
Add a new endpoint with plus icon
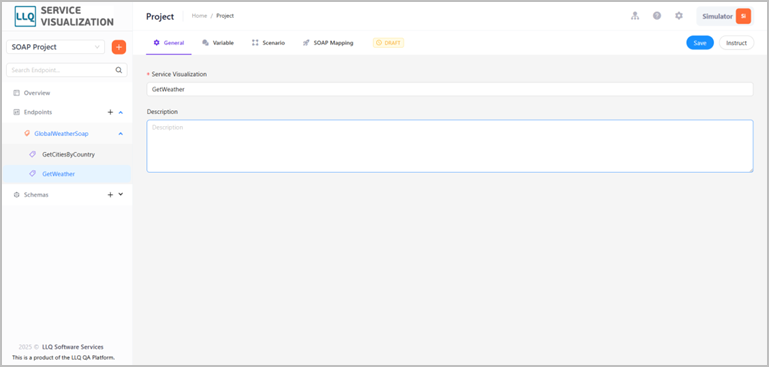(x=110, y=112)
